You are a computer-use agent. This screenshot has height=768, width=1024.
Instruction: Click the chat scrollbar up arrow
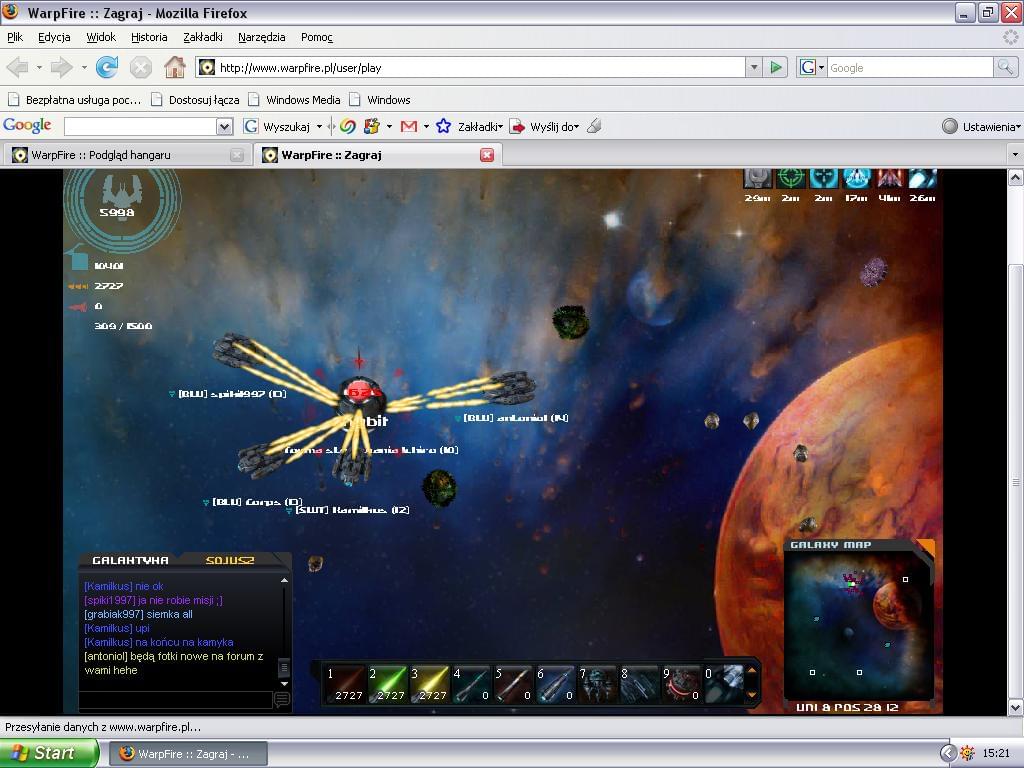(284, 580)
